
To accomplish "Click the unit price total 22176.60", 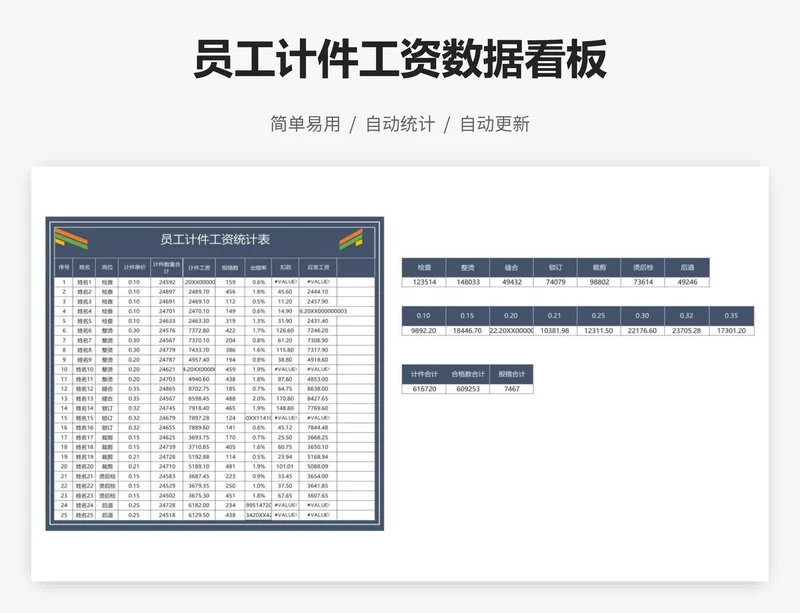I will coord(643,331).
